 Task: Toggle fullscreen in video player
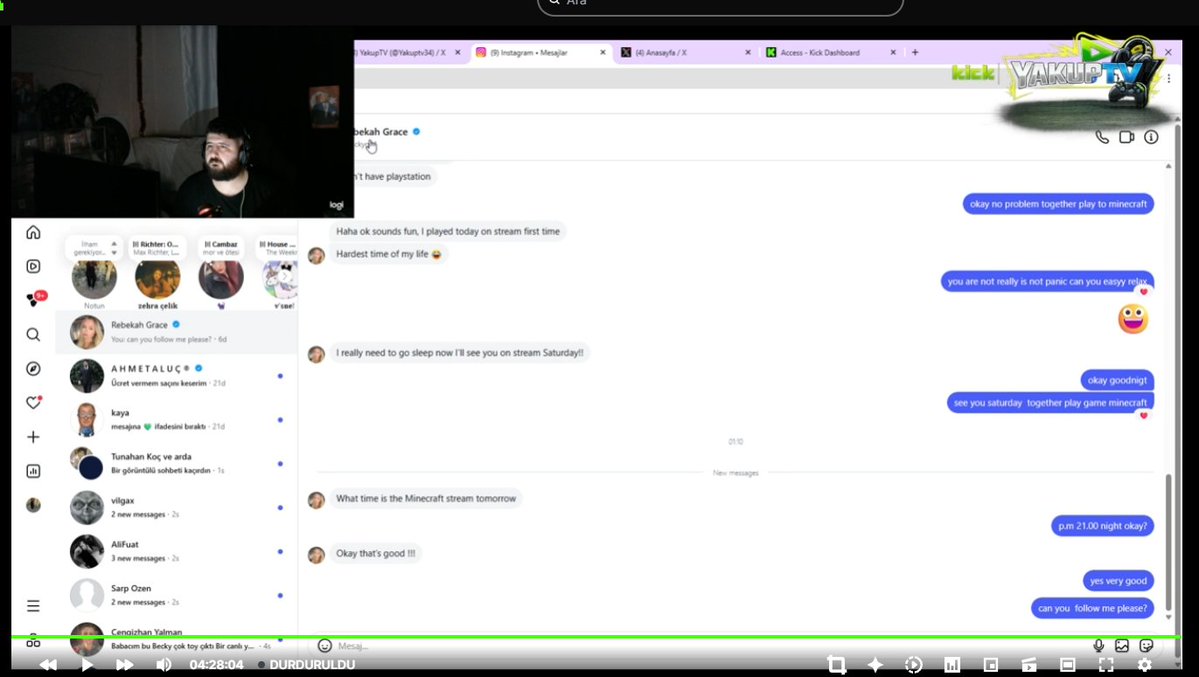click(x=1106, y=665)
